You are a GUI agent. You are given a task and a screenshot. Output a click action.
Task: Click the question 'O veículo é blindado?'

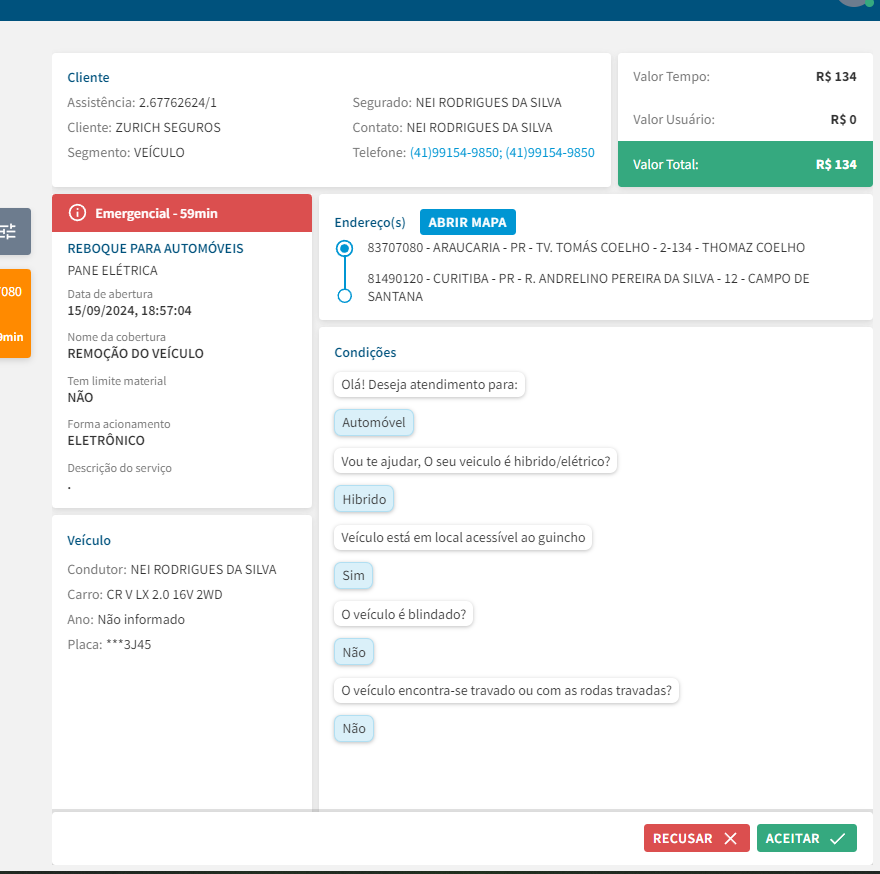point(404,614)
